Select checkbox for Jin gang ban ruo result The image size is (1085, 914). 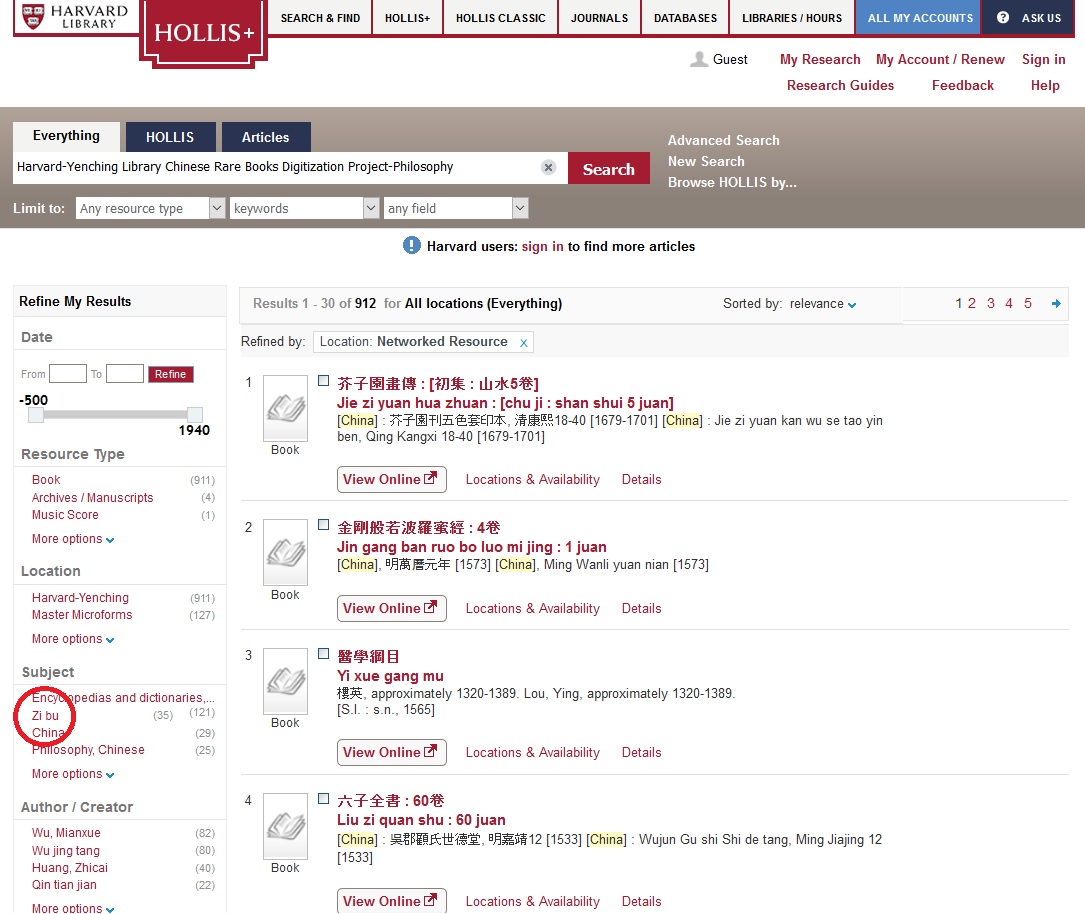[x=323, y=524]
